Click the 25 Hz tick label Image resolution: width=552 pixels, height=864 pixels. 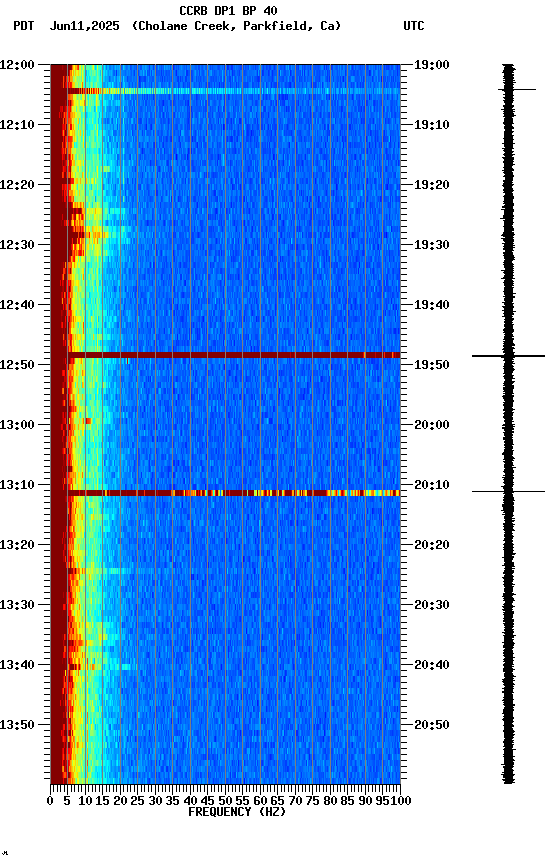(137, 801)
